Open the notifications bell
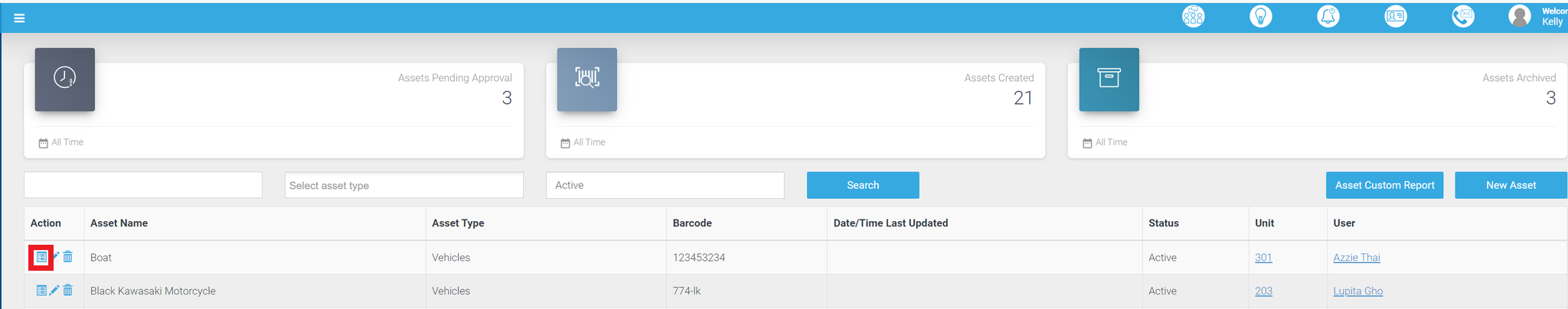The height and width of the screenshot is (309, 1568). [x=1328, y=16]
